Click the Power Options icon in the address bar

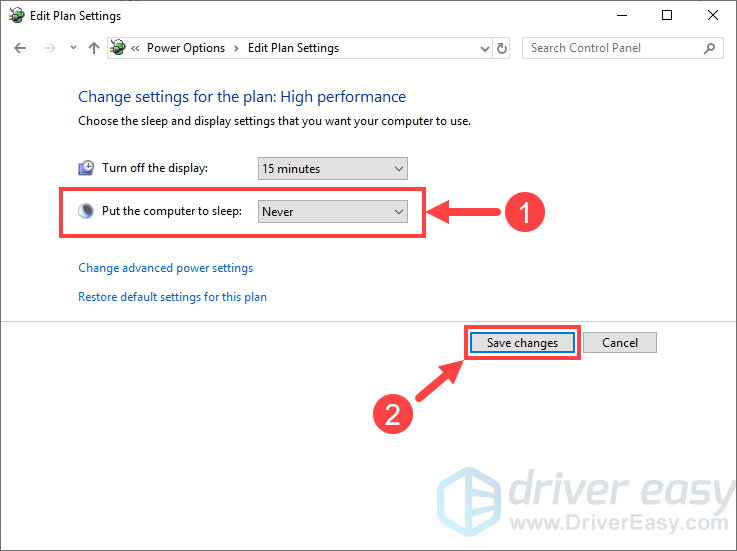click(118, 48)
